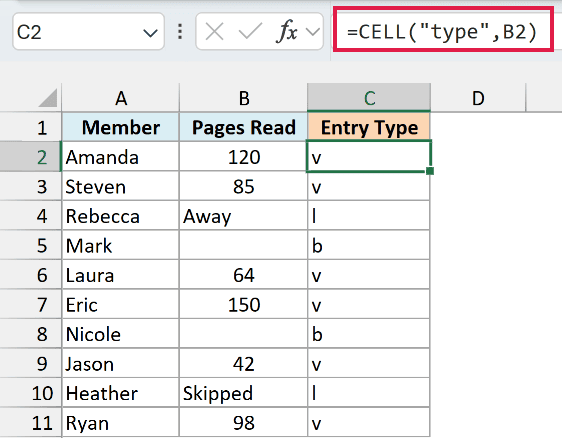The height and width of the screenshot is (438, 562).
Task: Click the formula bar three-dot handle
Action: pos(180,32)
